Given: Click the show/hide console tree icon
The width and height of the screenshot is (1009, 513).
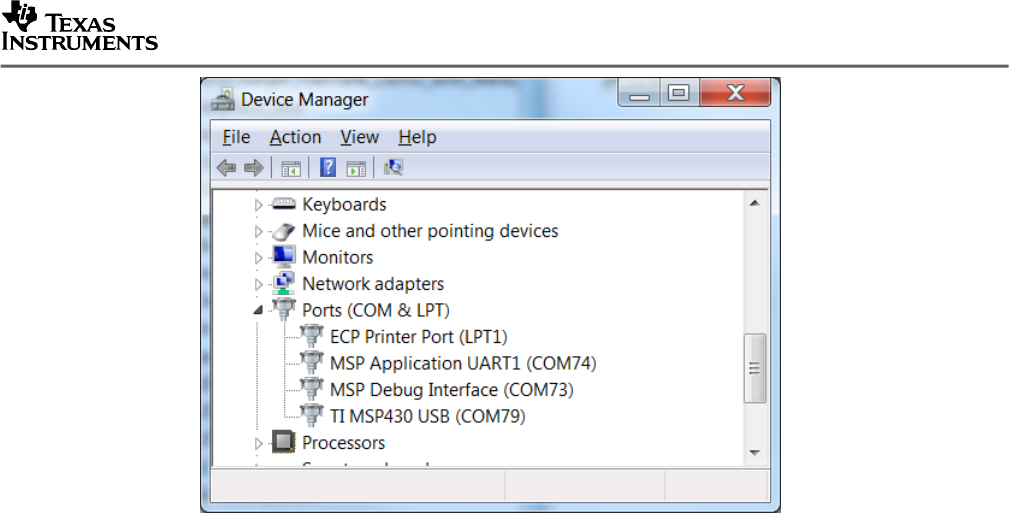Looking at the screenshot, I should (x=291, y=168).
